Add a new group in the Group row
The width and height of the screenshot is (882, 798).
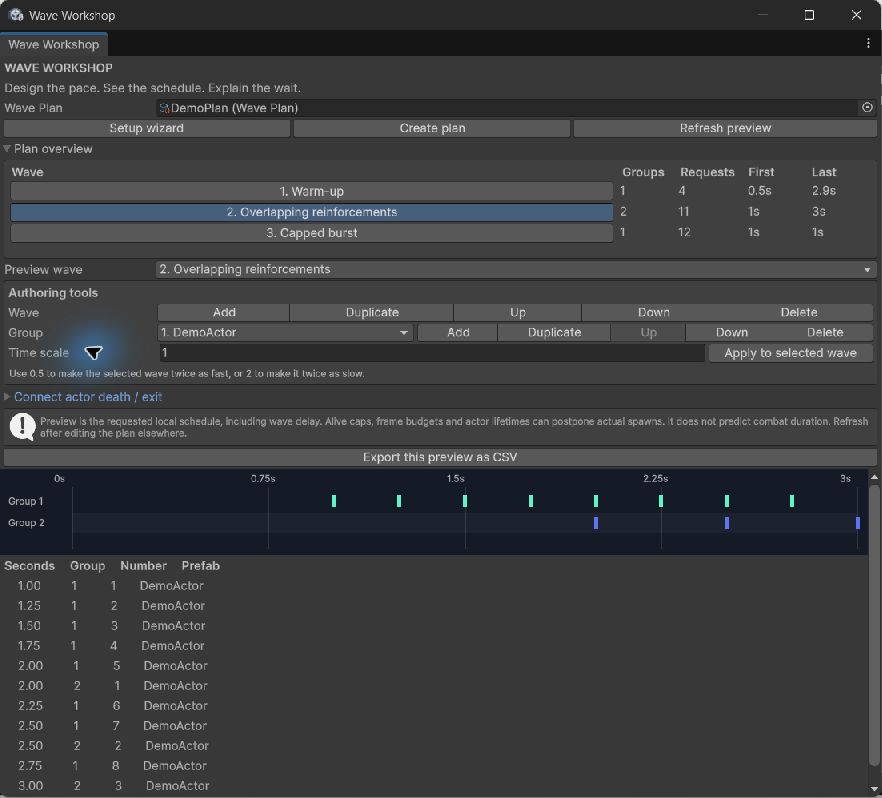click(x=458, y=332)
